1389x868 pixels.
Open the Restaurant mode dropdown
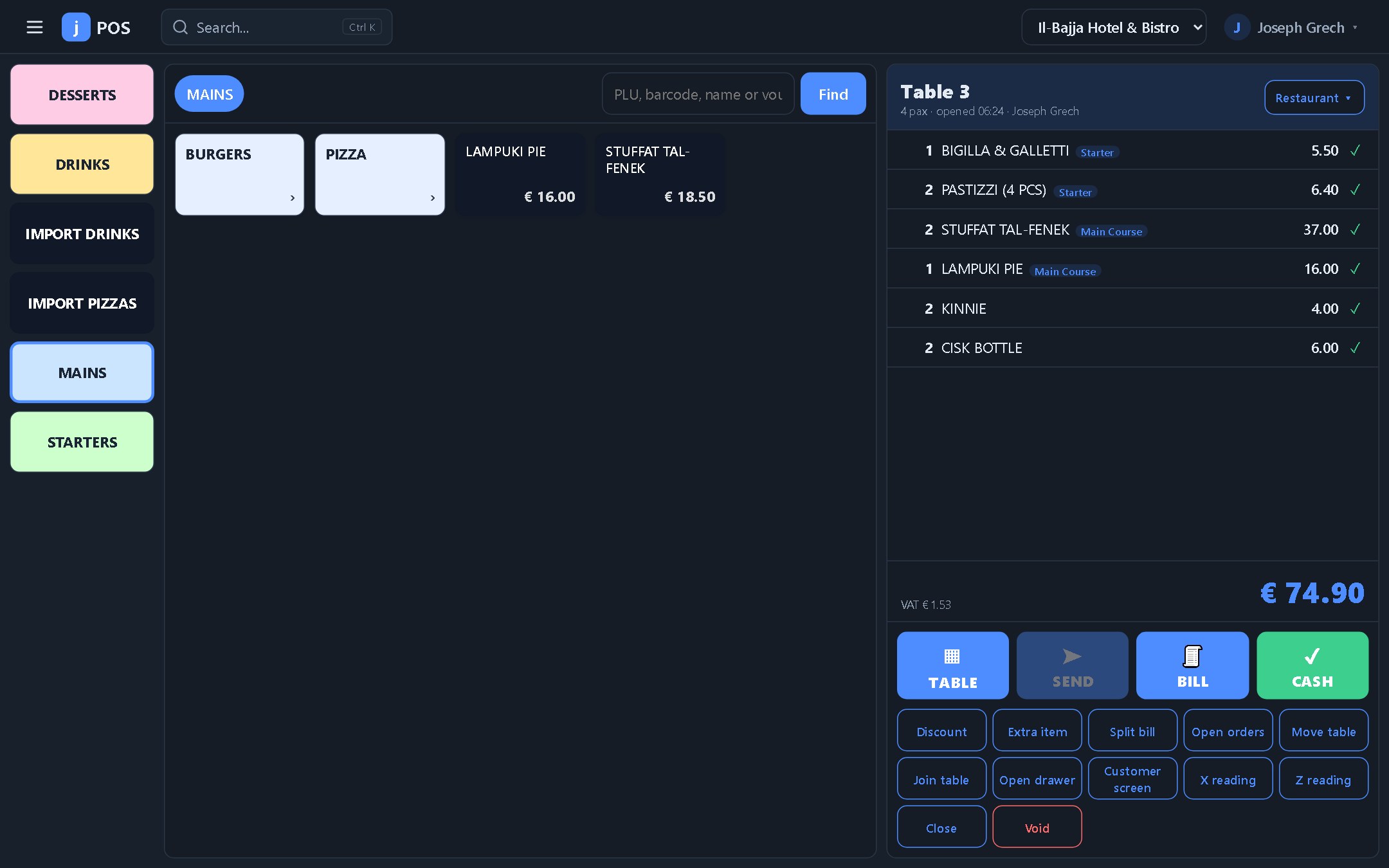click(x=1314, y=98)
